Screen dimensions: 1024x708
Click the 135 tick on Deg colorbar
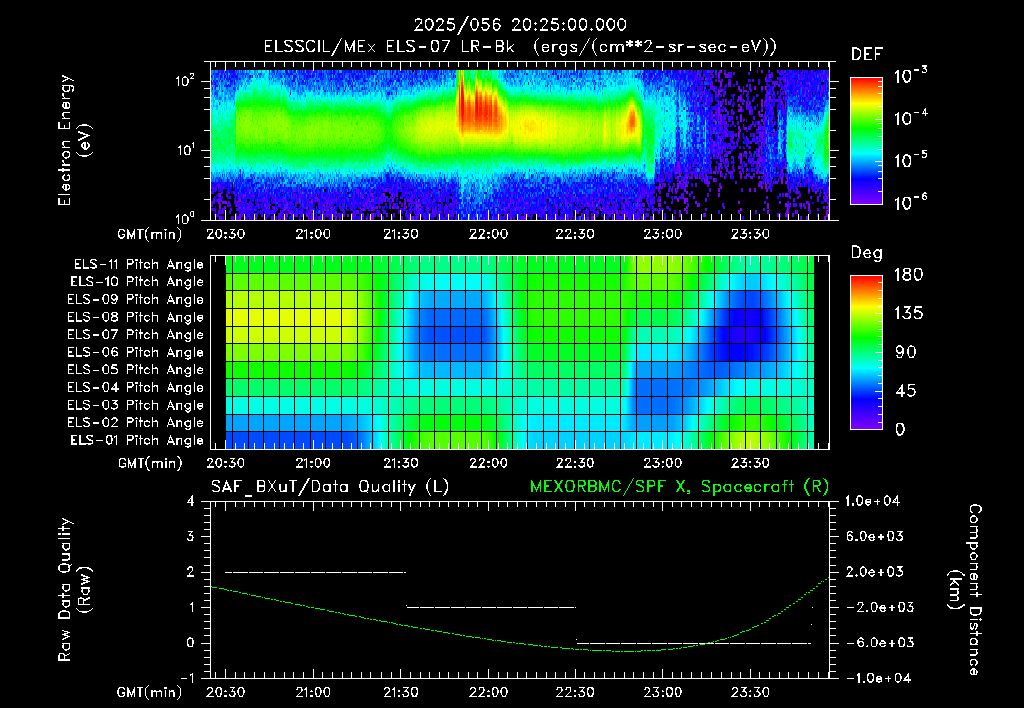click(908, 314)
